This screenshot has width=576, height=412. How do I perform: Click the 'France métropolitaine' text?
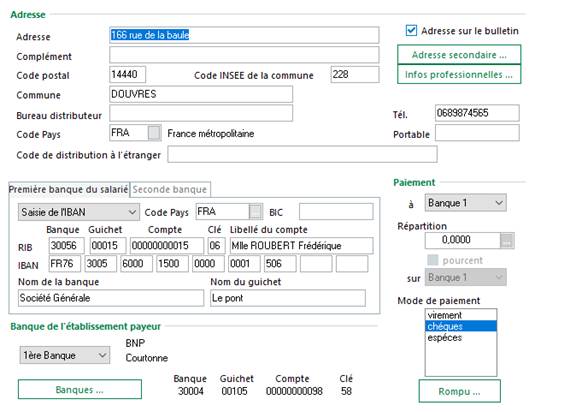pos(211,133)
